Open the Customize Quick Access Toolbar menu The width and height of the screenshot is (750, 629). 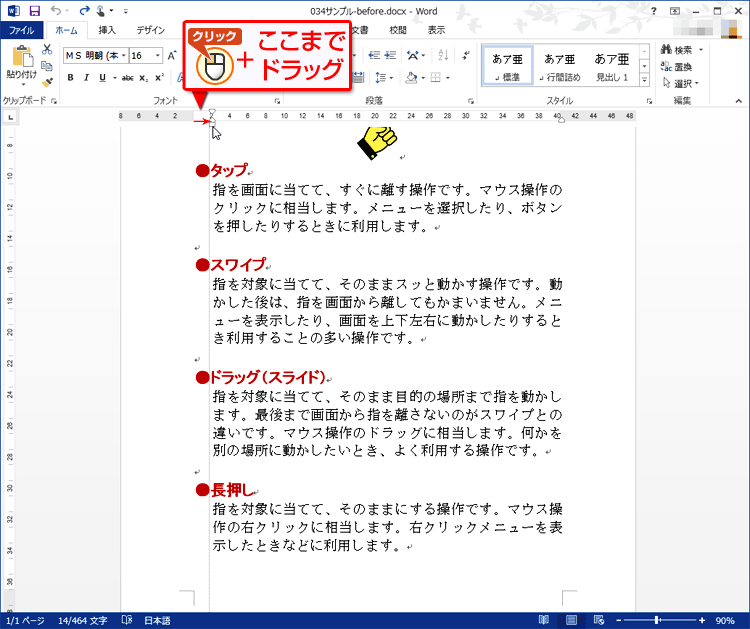click(125, 11)
